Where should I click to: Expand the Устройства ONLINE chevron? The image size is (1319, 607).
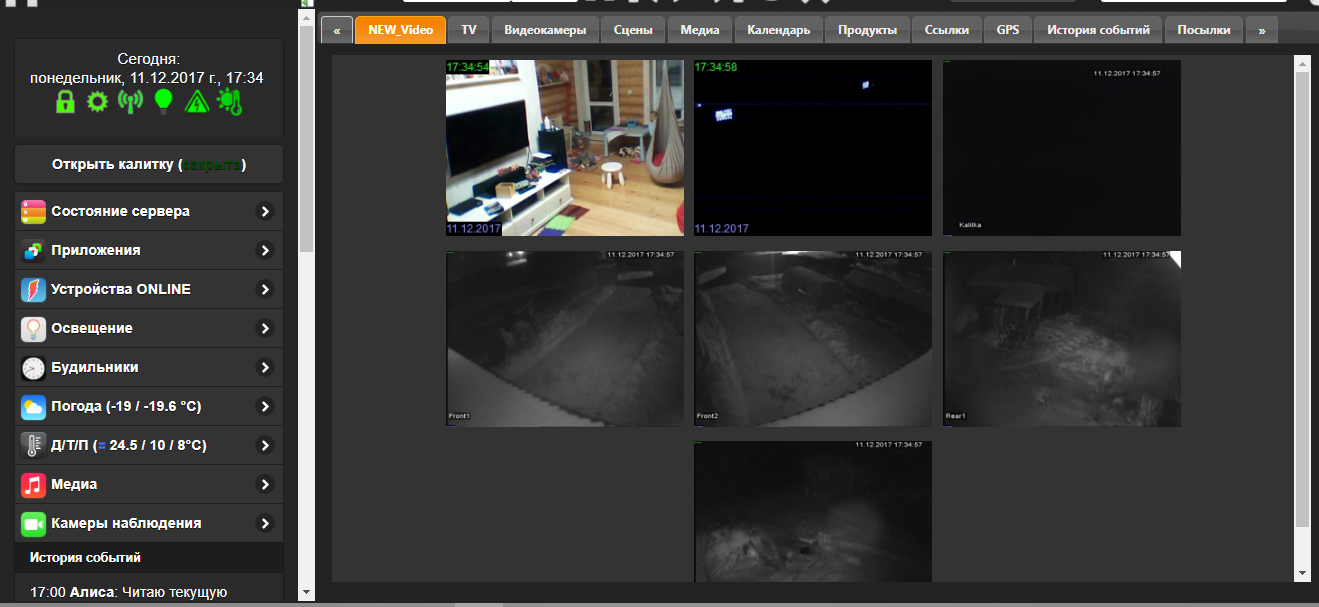point(265,290)
